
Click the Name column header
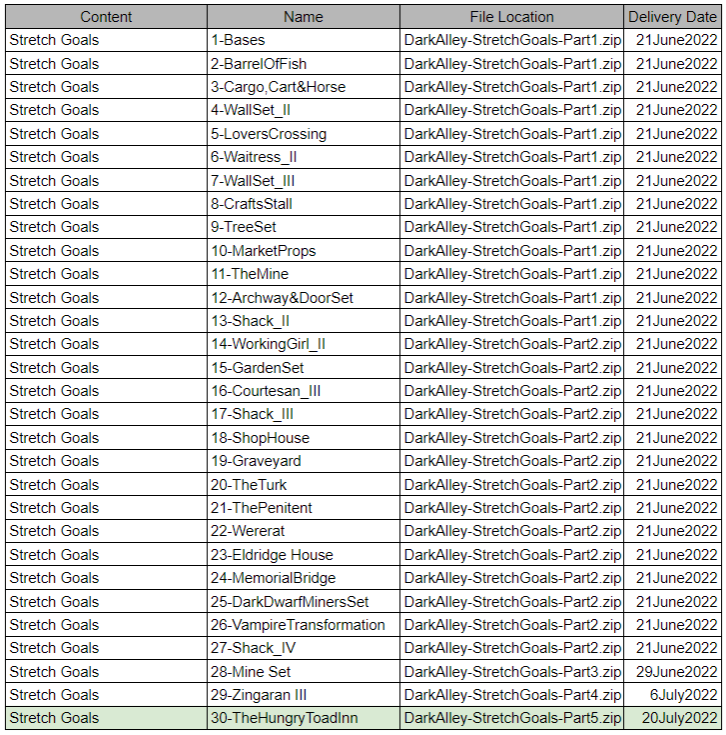tap(303, 17)
